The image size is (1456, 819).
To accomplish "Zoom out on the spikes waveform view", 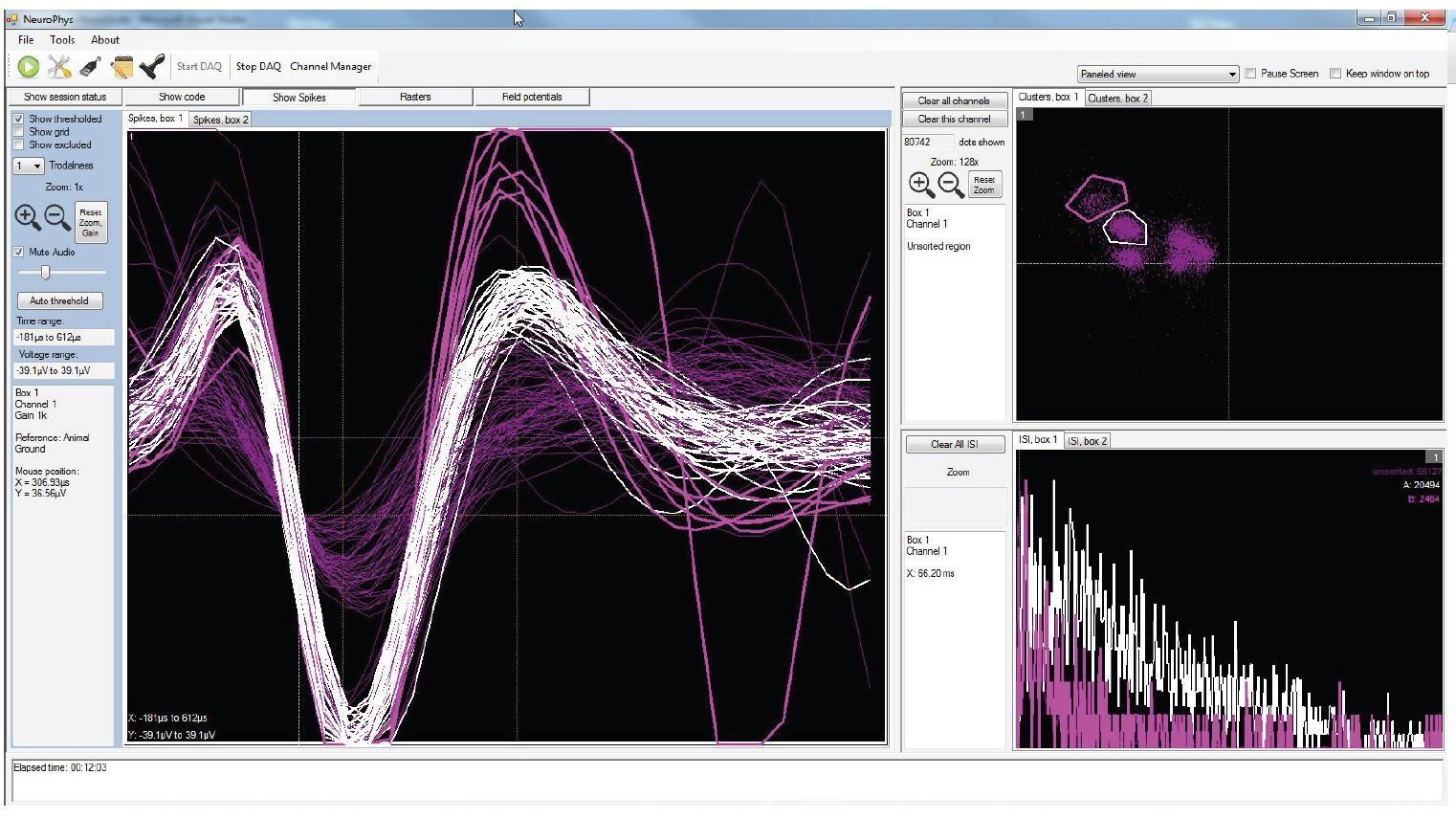I will (x=57, y=217).
